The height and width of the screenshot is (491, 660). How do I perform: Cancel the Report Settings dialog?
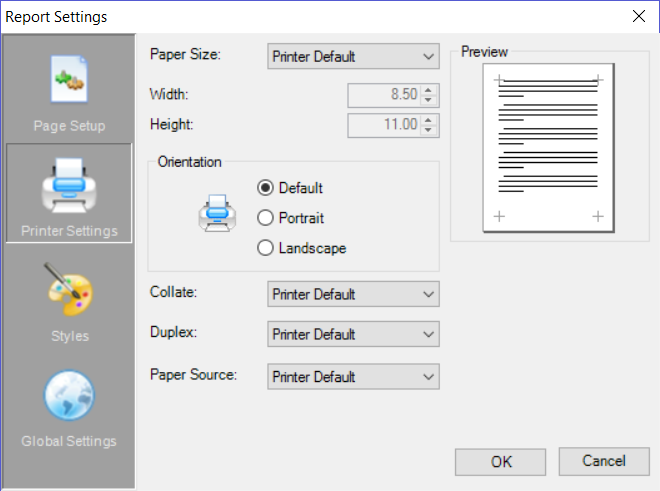pyautogui.click(x=605, y=461)
